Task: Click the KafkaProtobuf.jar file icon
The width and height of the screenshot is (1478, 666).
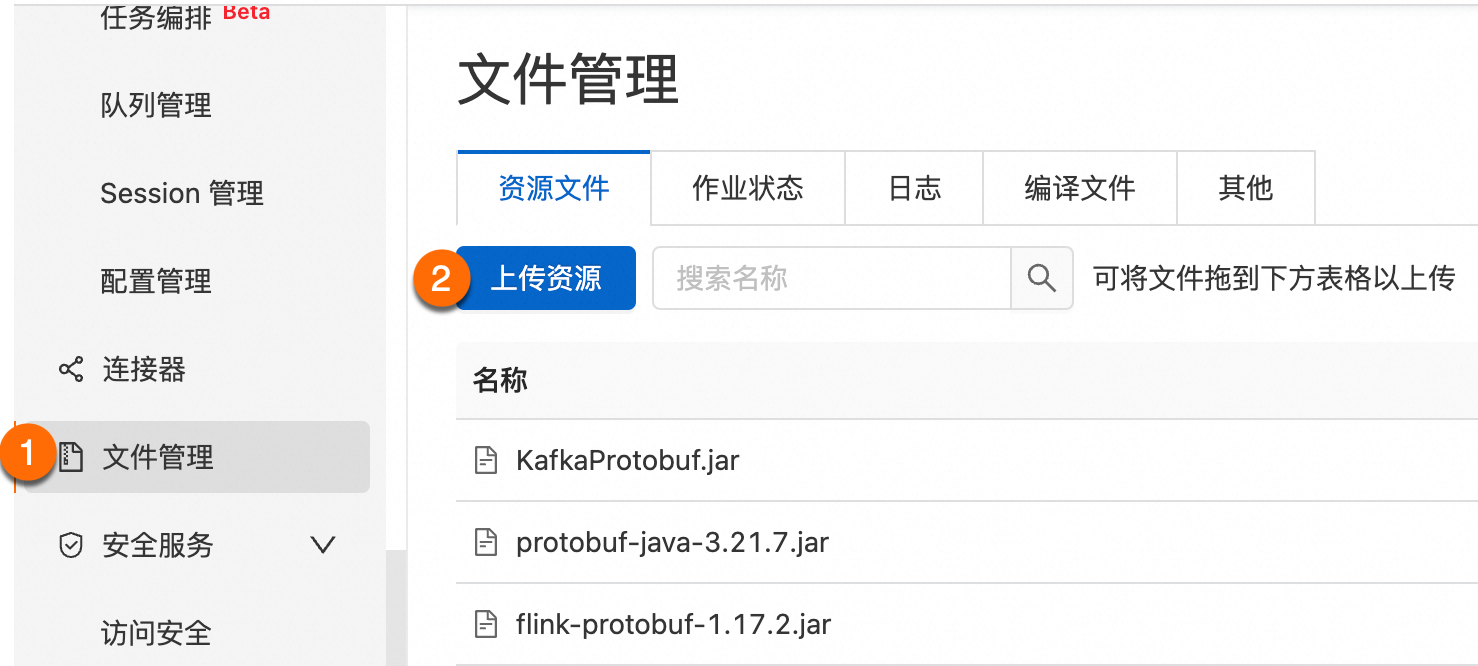Action: coord(485,461)
